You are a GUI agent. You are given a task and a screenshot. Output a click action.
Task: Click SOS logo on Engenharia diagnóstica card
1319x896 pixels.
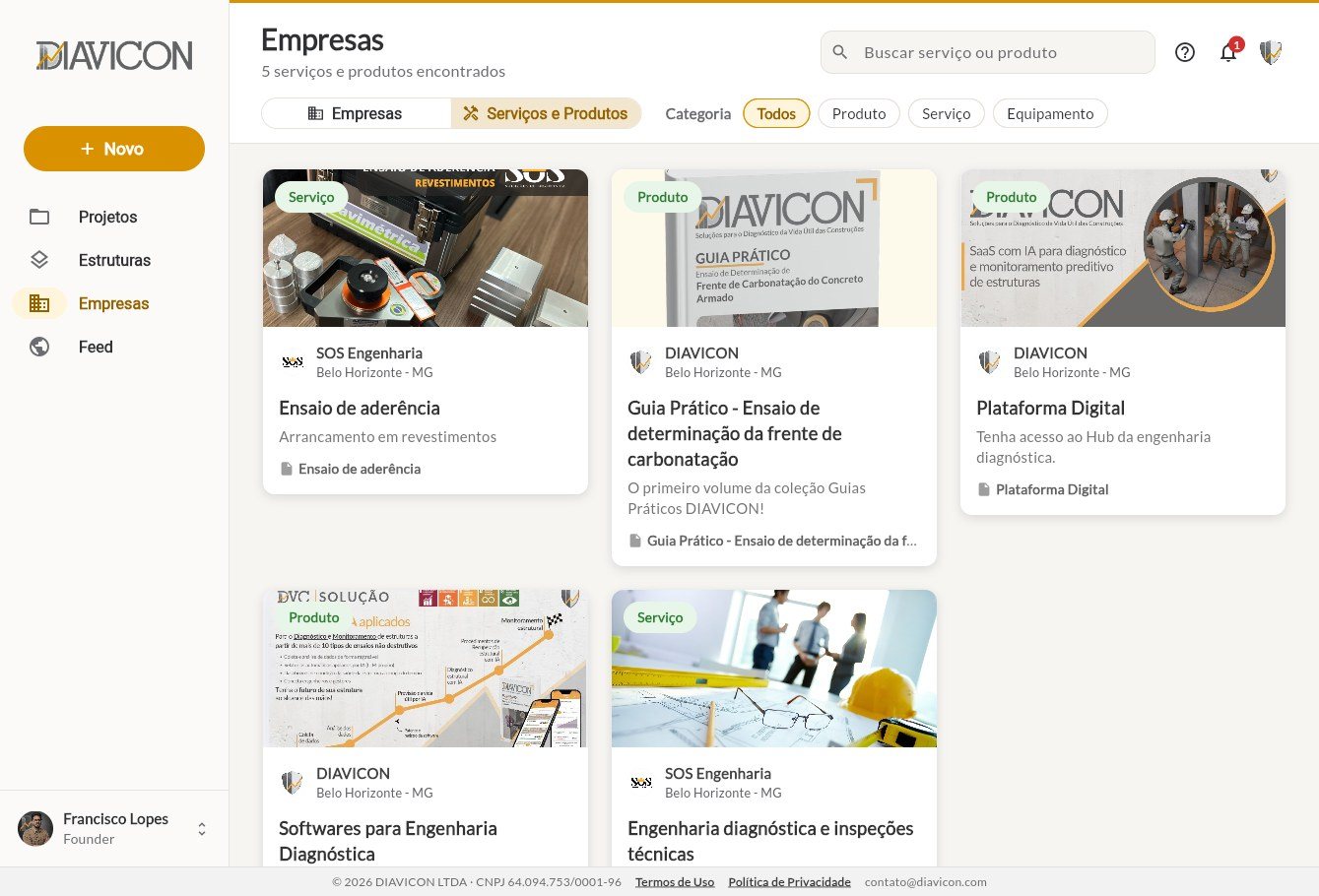click(x=641, y=783)
